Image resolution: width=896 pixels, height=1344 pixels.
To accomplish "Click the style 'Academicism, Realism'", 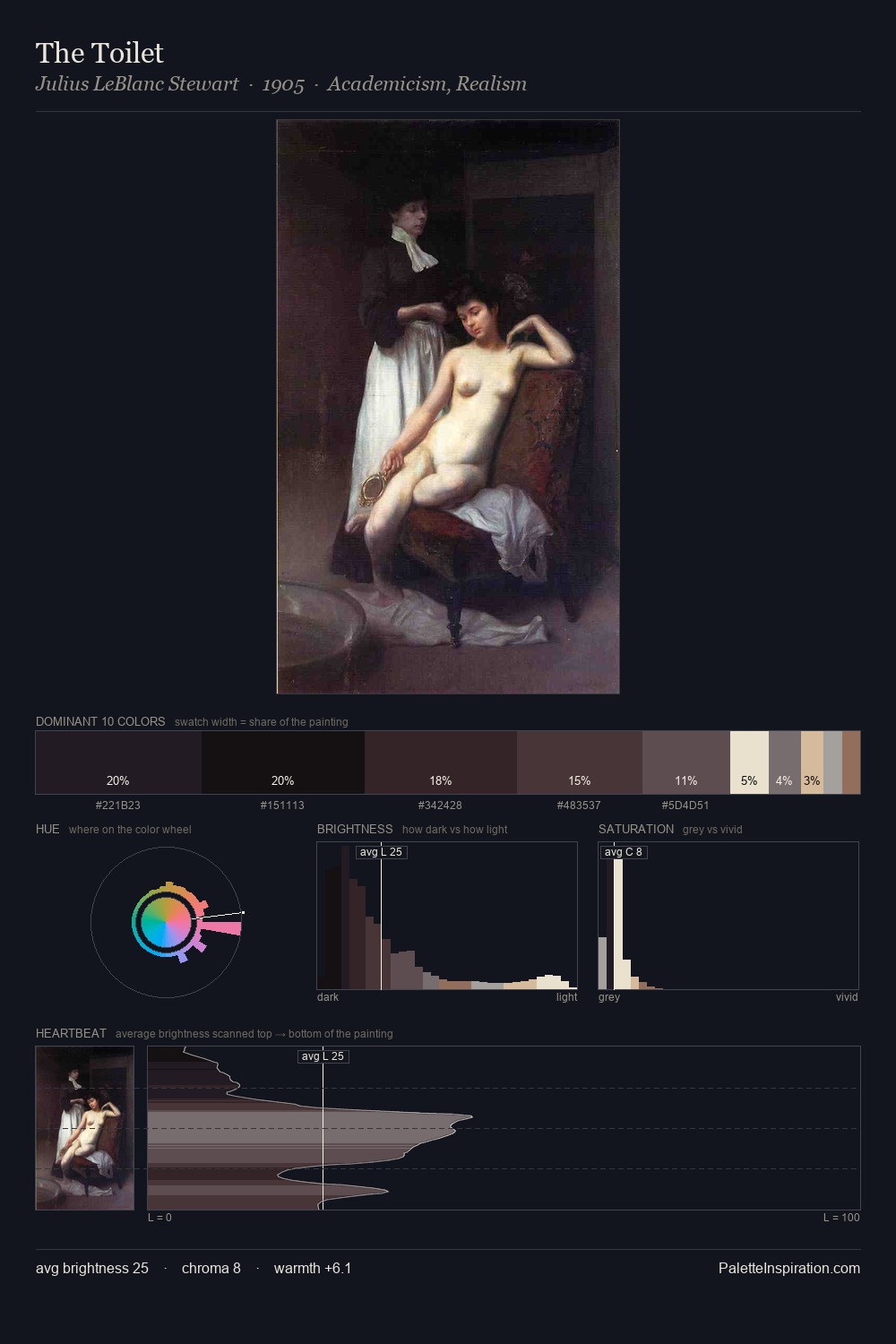I will 426,84.
